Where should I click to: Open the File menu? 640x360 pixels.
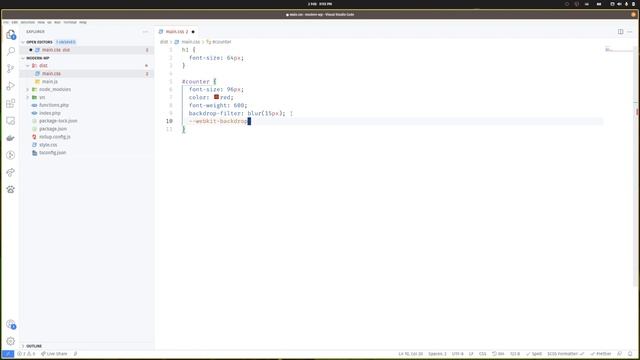click(6, 22)
